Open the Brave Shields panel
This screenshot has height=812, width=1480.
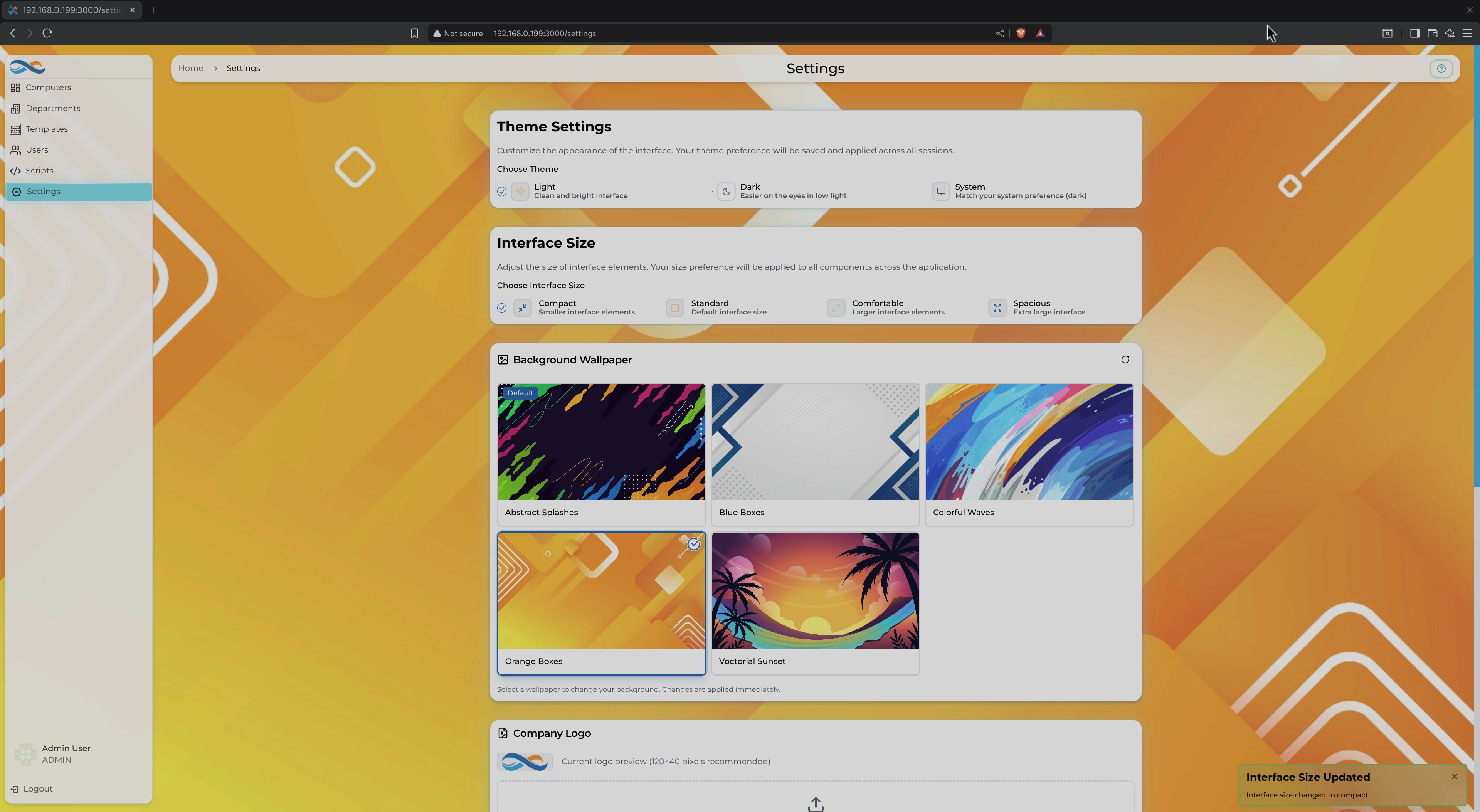[1021, 33]
